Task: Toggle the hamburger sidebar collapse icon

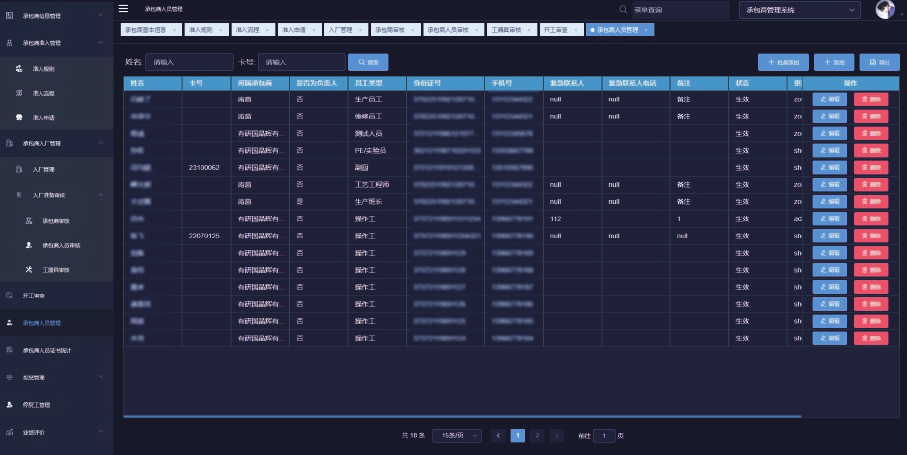Action: [123, 9]
